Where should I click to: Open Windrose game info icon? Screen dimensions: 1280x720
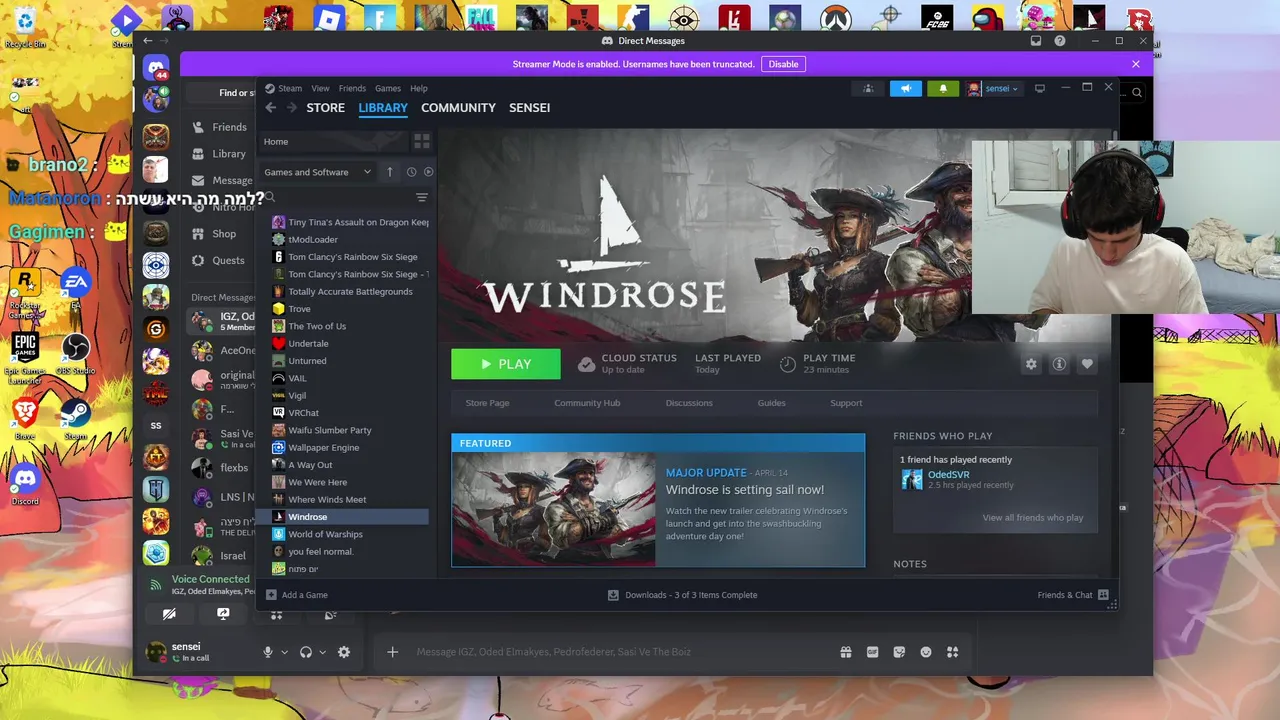(x=1059, y=364)
